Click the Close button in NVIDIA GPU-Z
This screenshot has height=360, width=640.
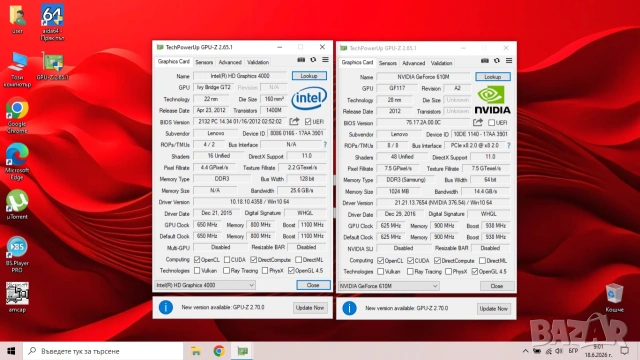tap(497, 286)
